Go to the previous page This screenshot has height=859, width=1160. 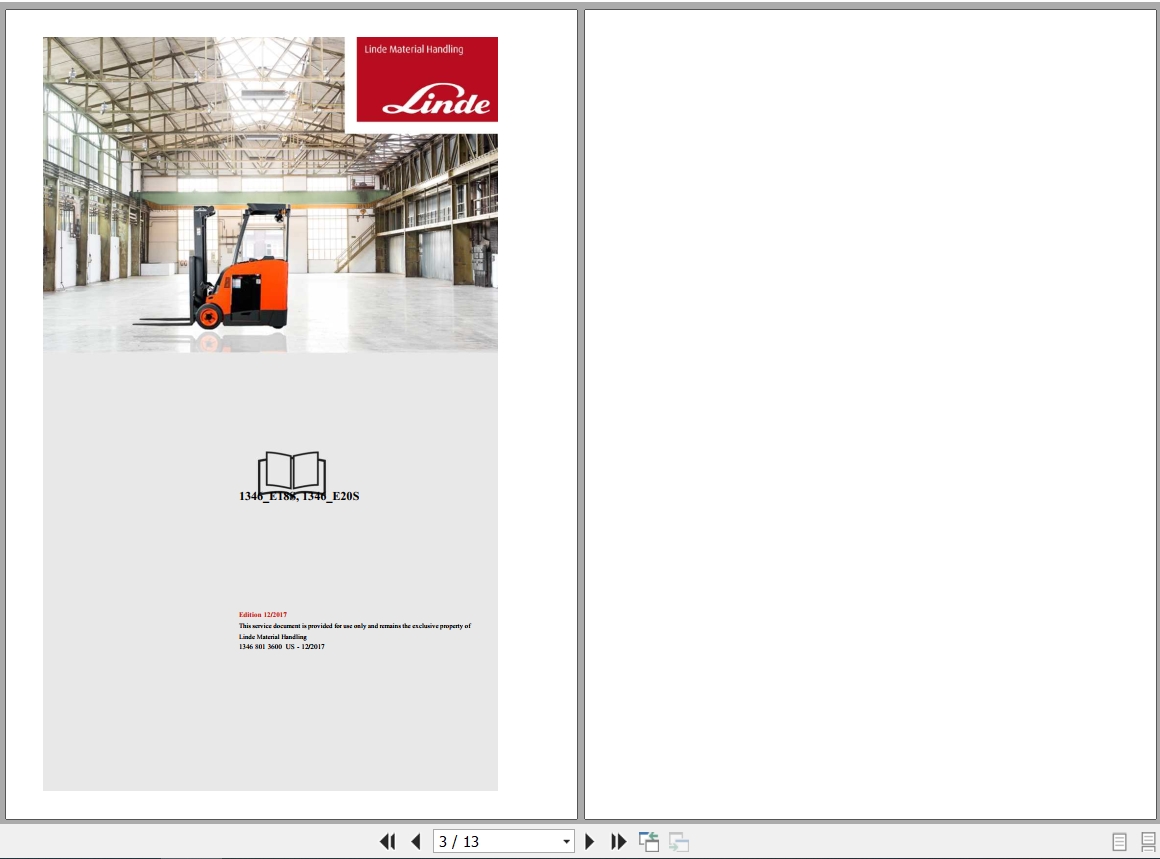(x=416, y=841)
